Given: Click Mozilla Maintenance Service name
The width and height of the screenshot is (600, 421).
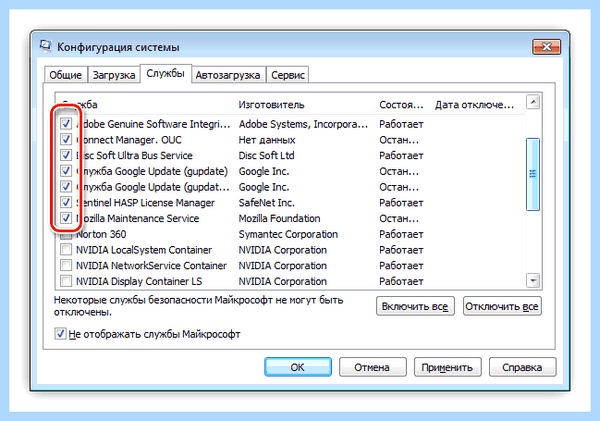Looking at the screenshot, I should [x=137, y=218].
